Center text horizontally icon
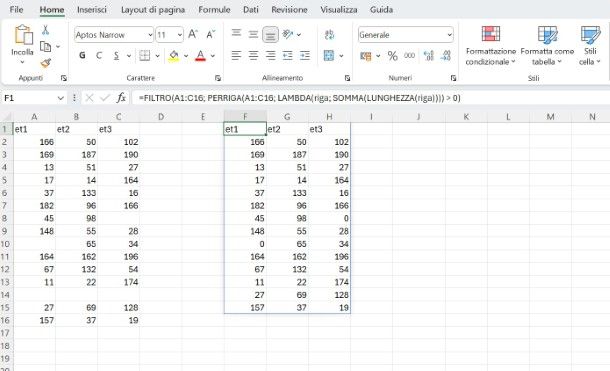Screen dimensions: 610x371 253,56
